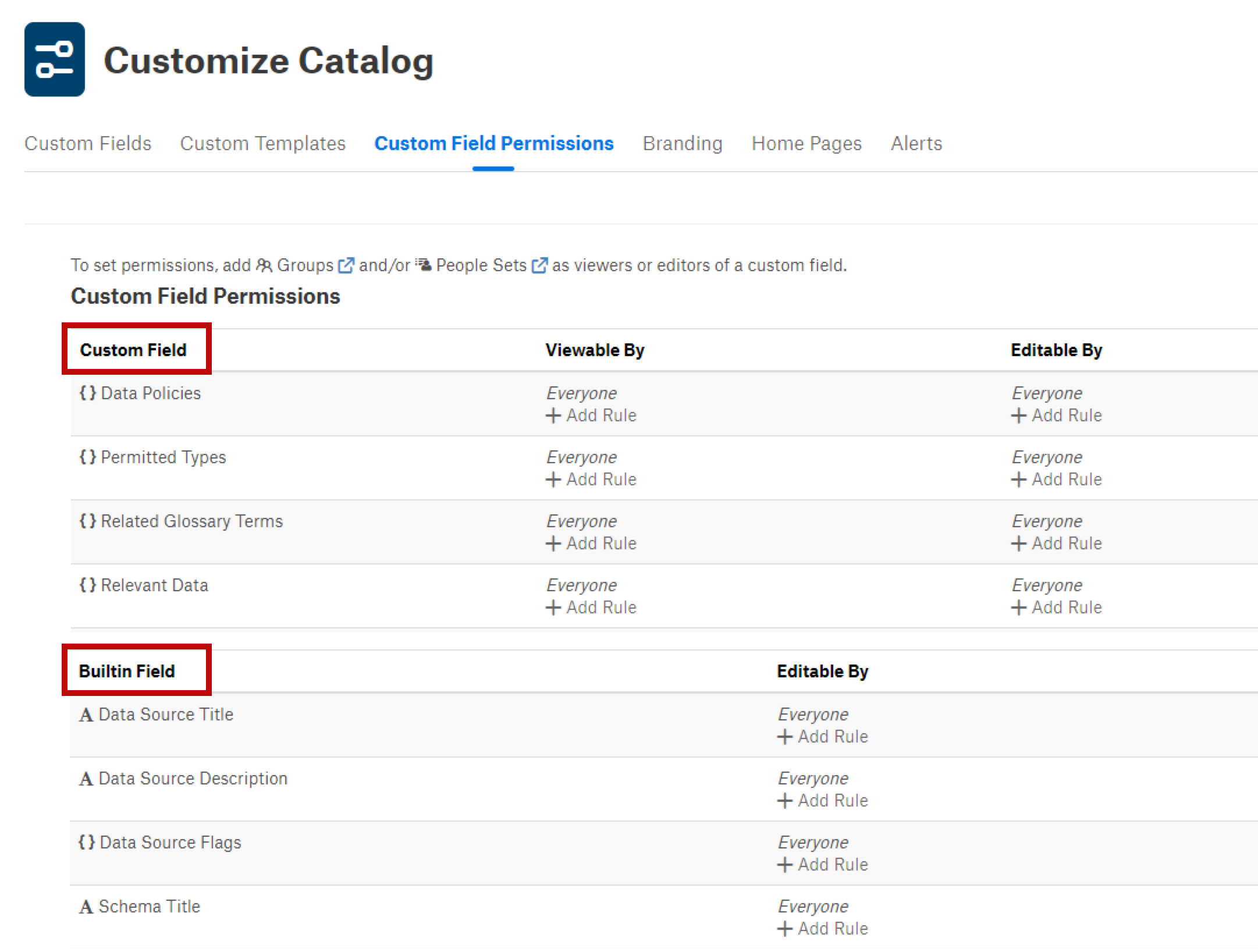
Task: Add an Editable By rule for Relevant Data
Action: pos(1057,608)
